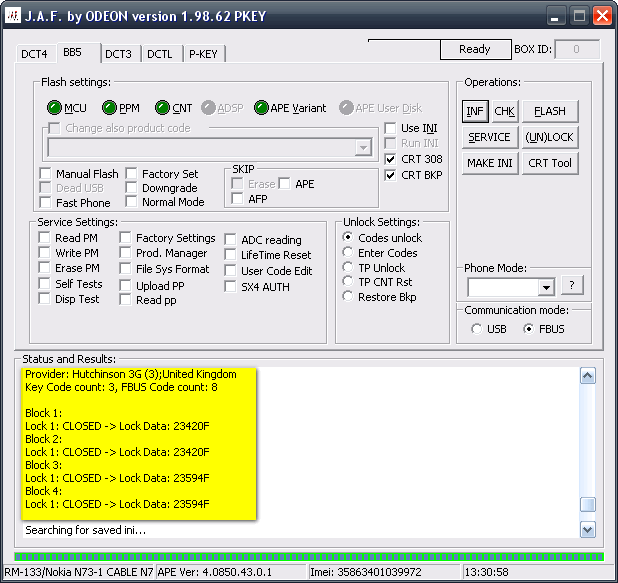Switch to the DCT4 tab
The height and width of the screenshot is (583, 618).
34,54
